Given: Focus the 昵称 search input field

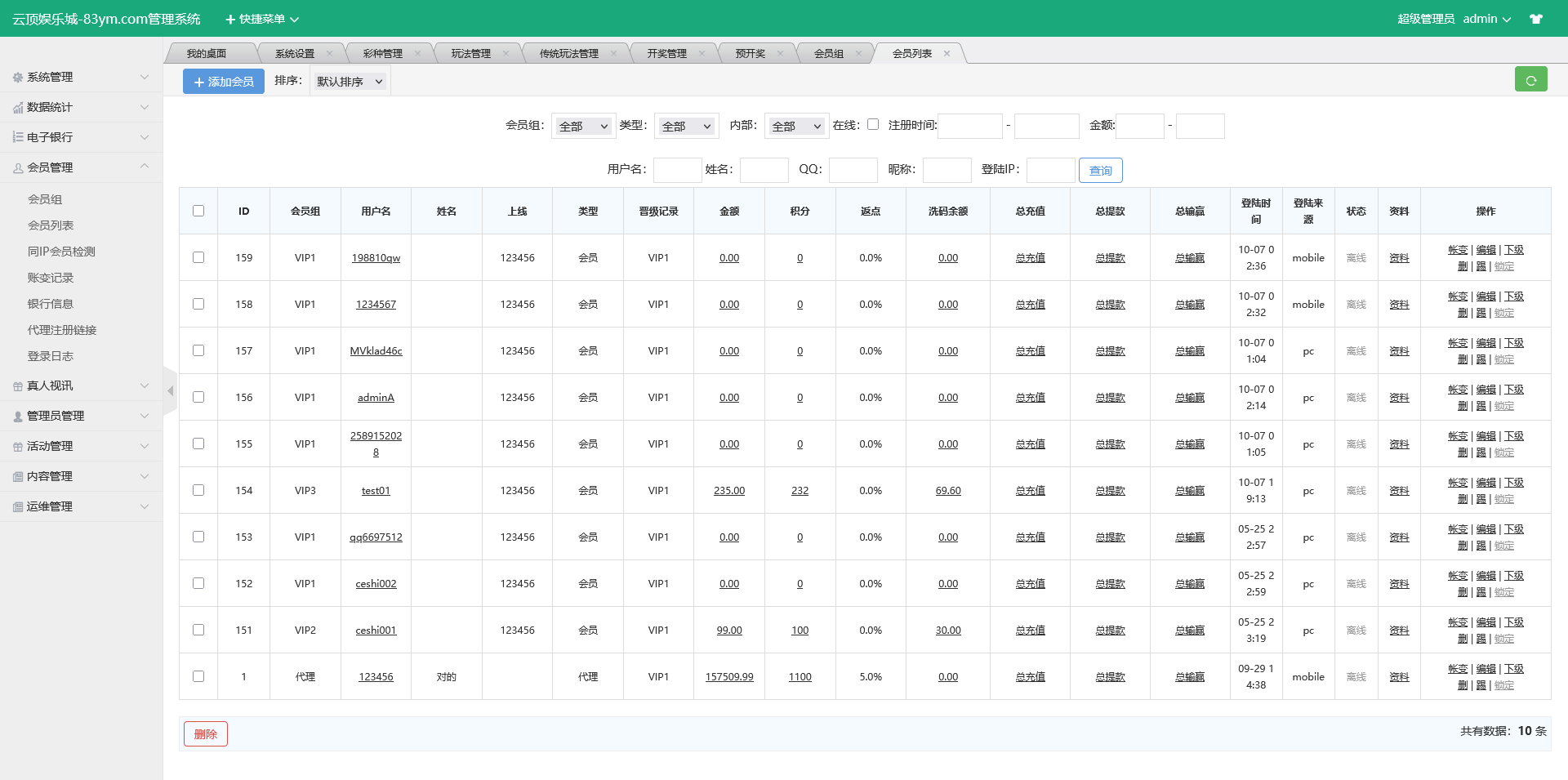Looking at the screenshot, I should pos(947,170).
